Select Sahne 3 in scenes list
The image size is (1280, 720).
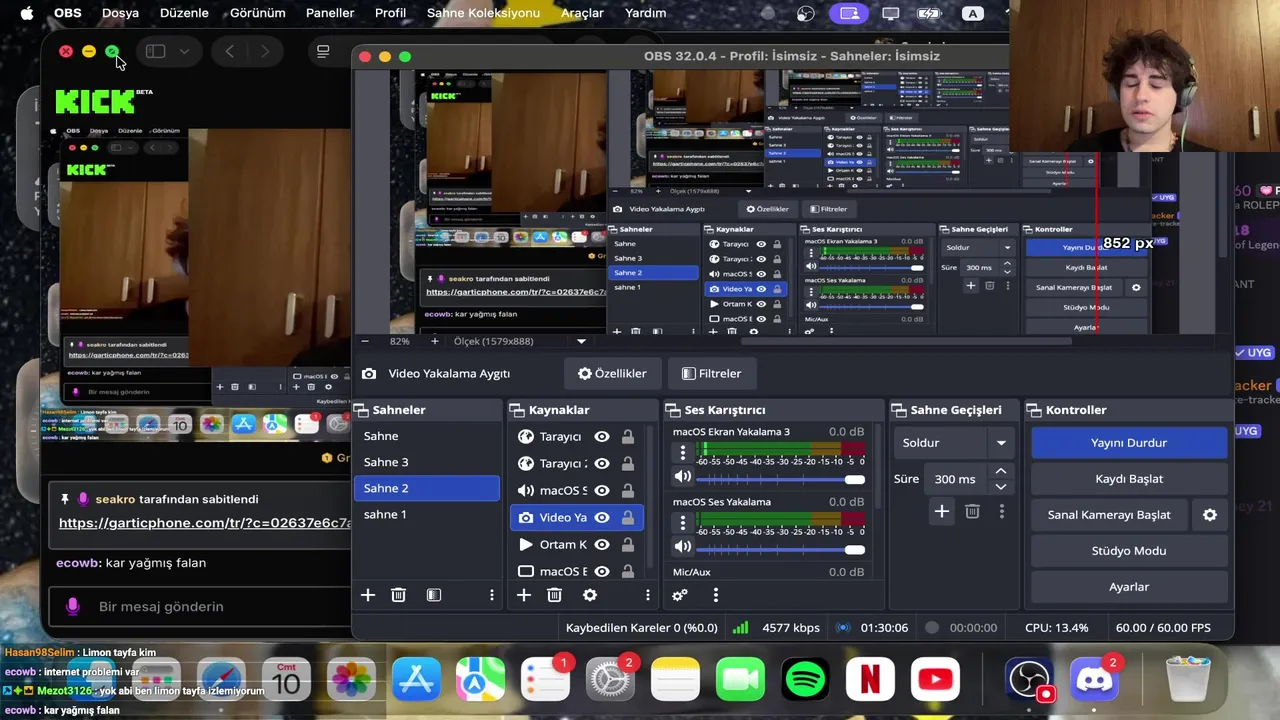pos(426,462)
